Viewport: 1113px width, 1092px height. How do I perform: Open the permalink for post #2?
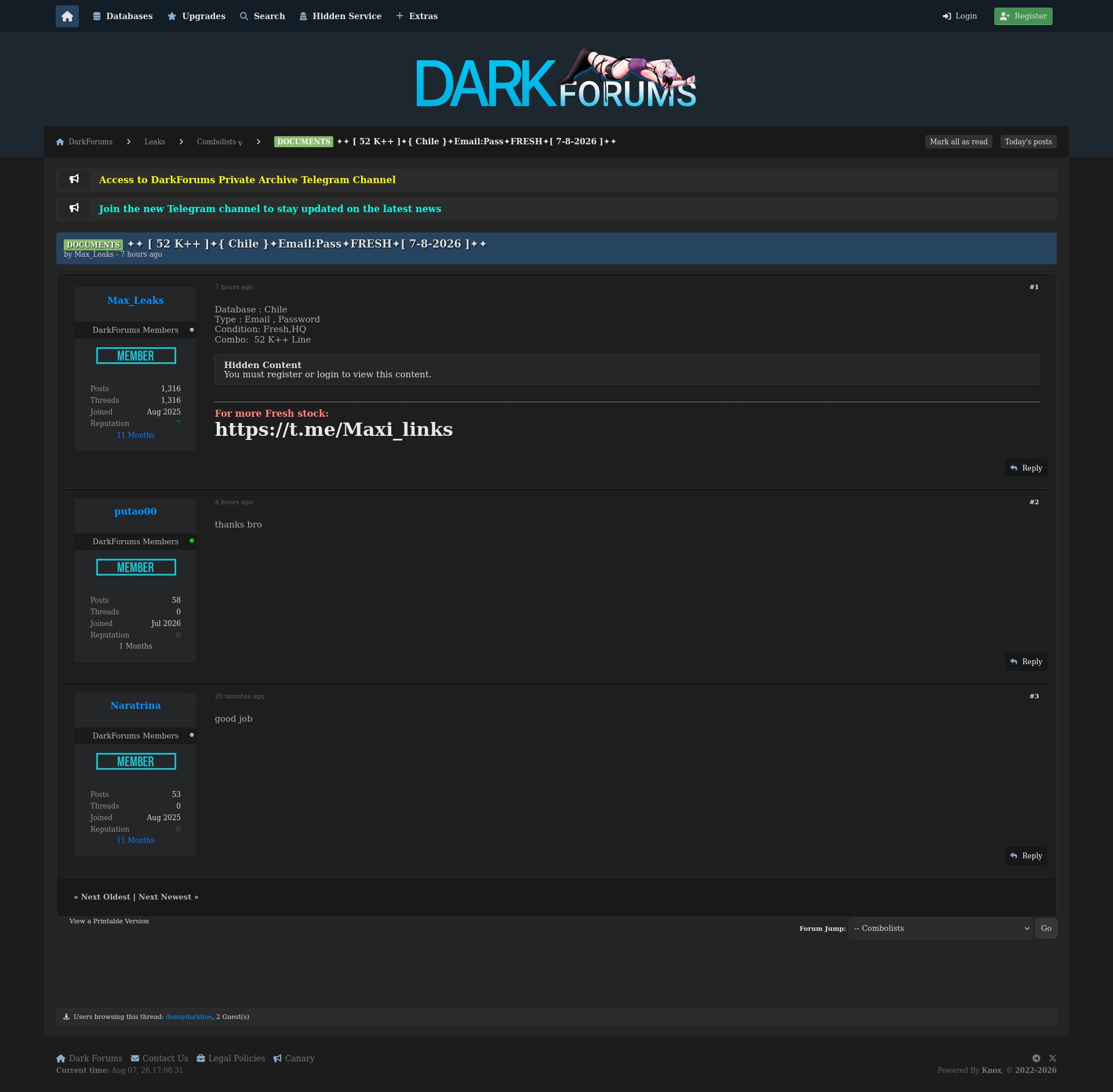1034,503
